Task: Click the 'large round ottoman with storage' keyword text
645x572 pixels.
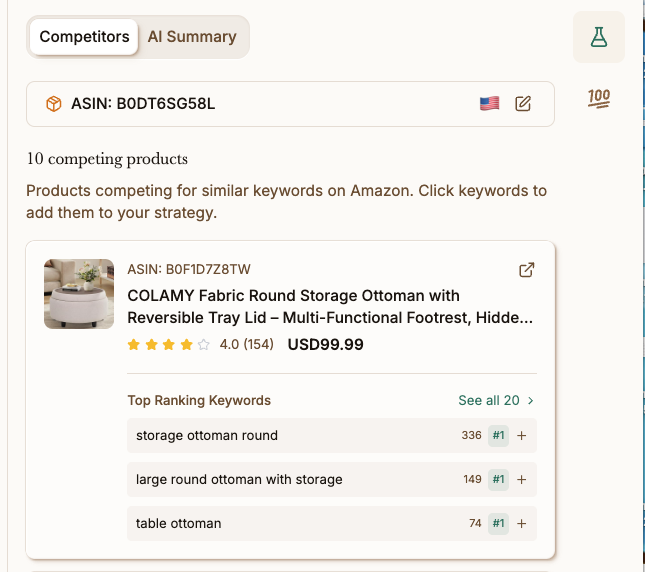Action: pyautogui.click(x=239, y=480)
